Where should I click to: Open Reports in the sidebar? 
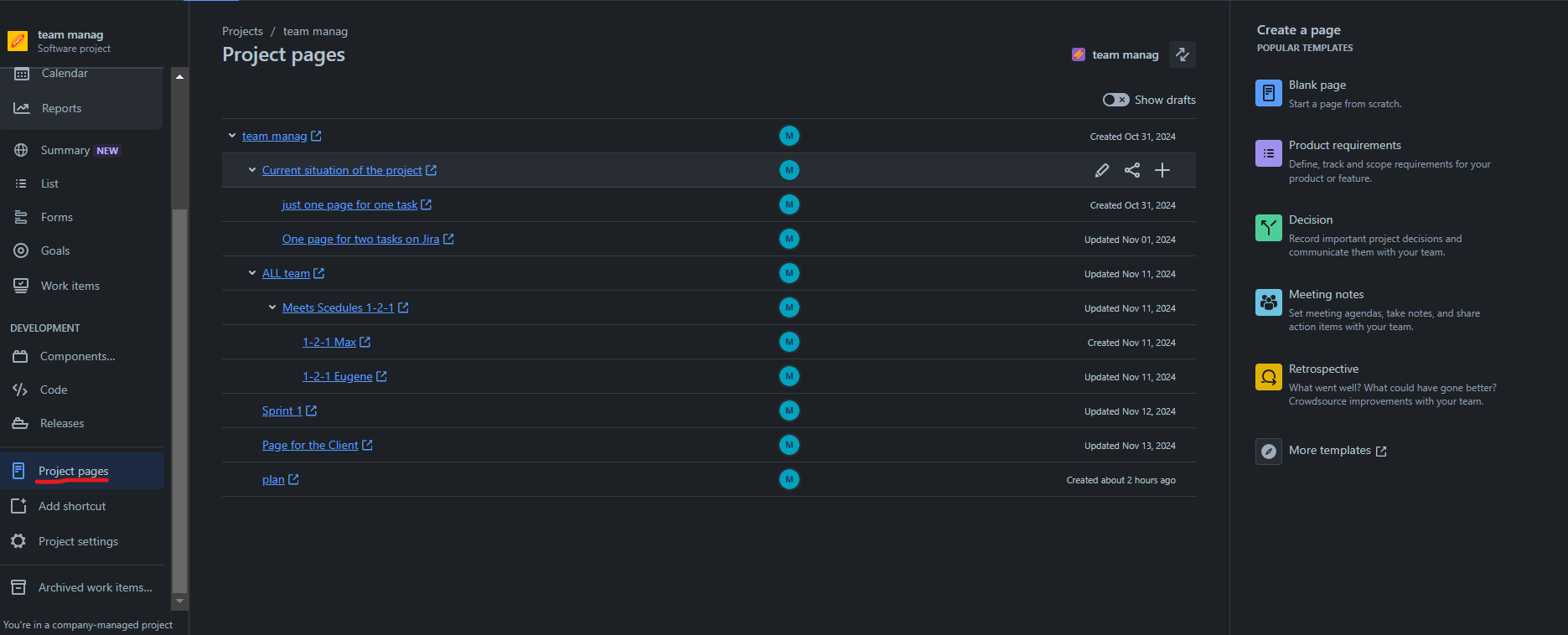tap(61, 108)
